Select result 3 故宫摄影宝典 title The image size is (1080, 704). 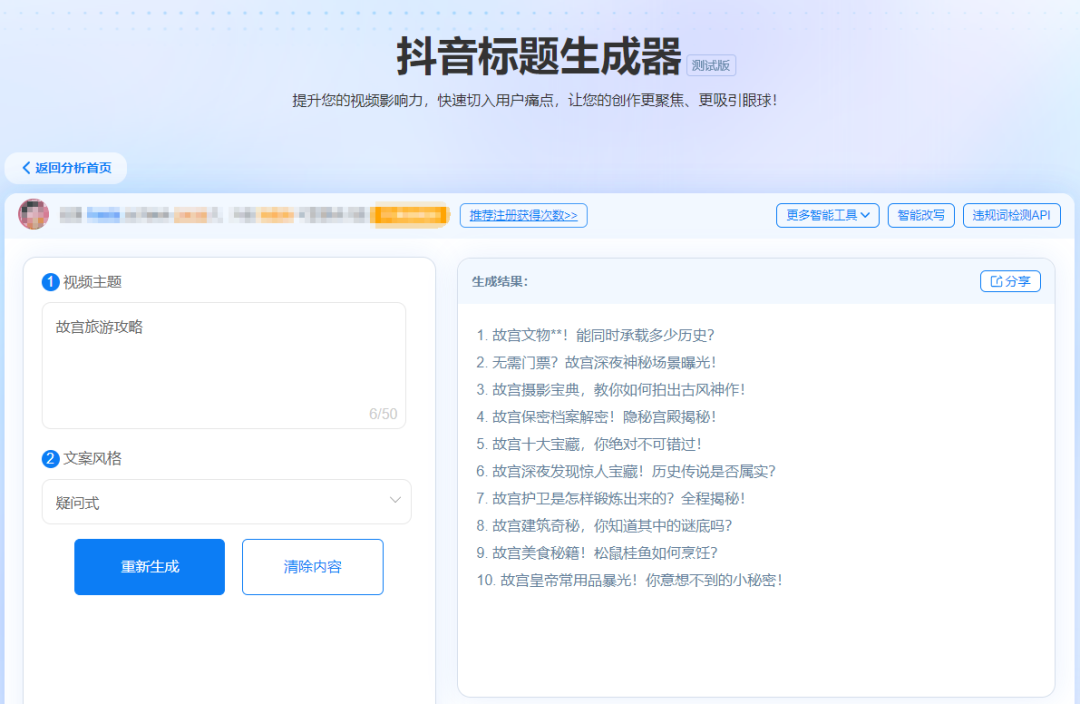pos(610,390)
